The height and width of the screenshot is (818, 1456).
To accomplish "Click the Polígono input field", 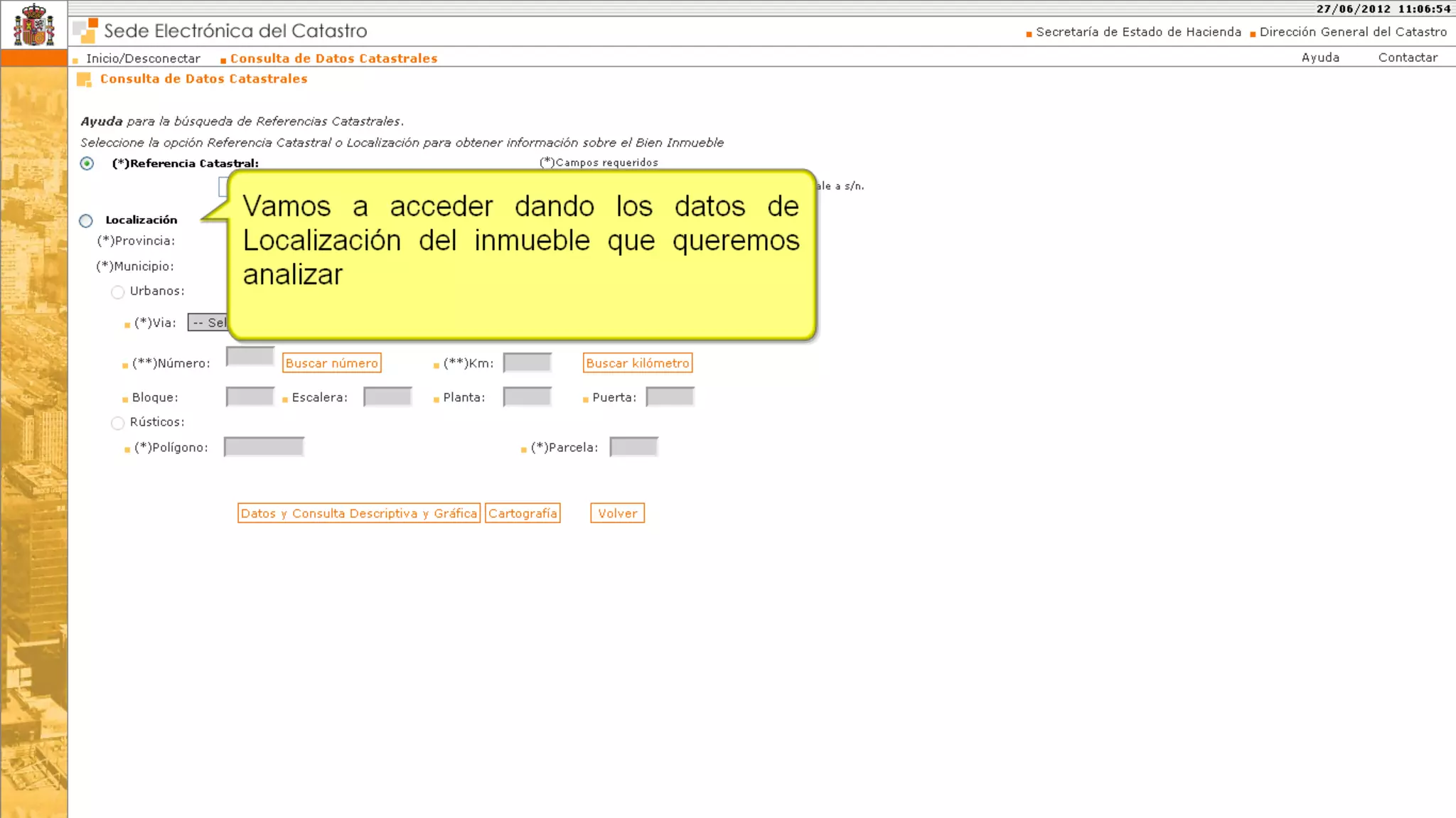I will point(264,447).
